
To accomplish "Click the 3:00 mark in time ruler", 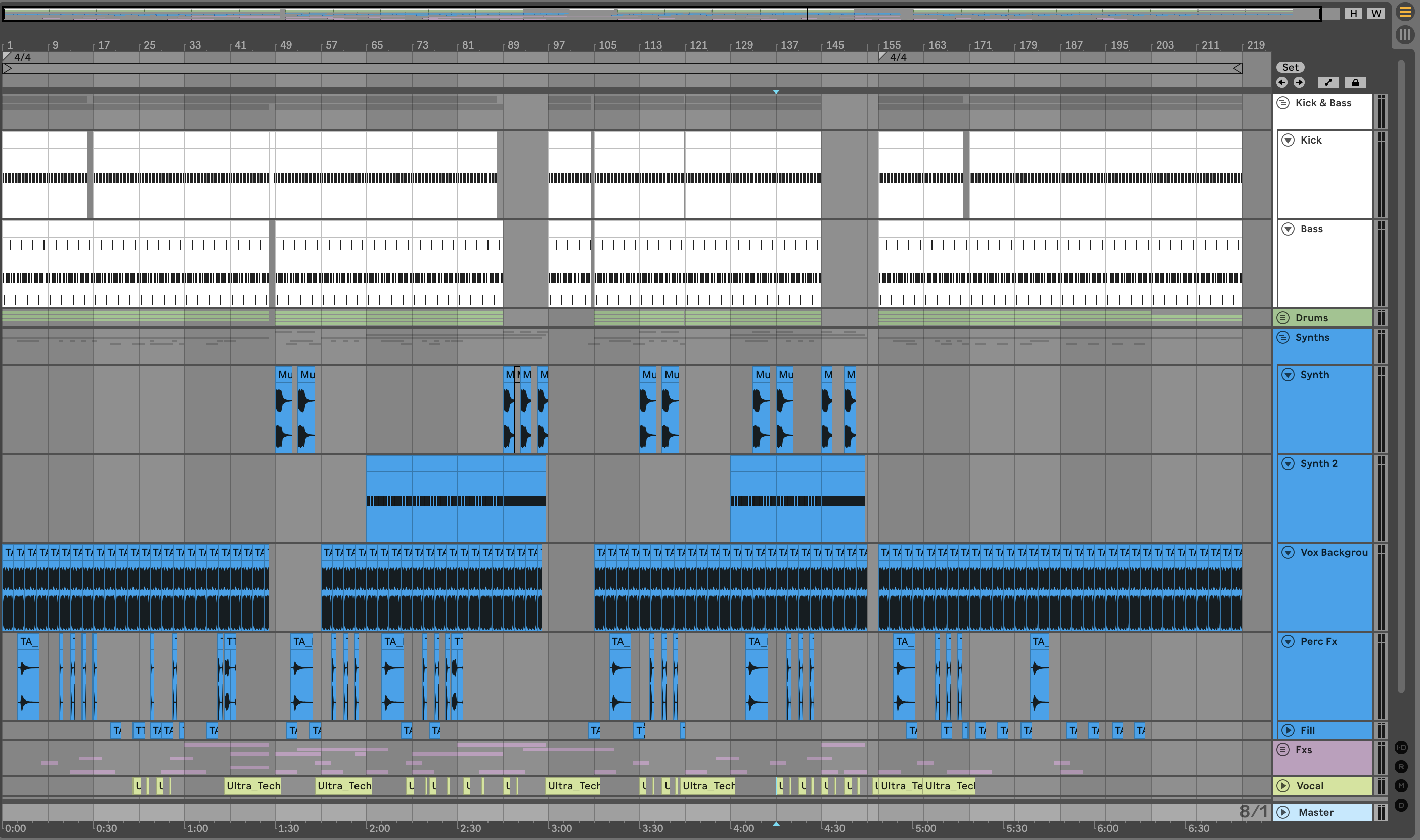I will tap(561, 829).
